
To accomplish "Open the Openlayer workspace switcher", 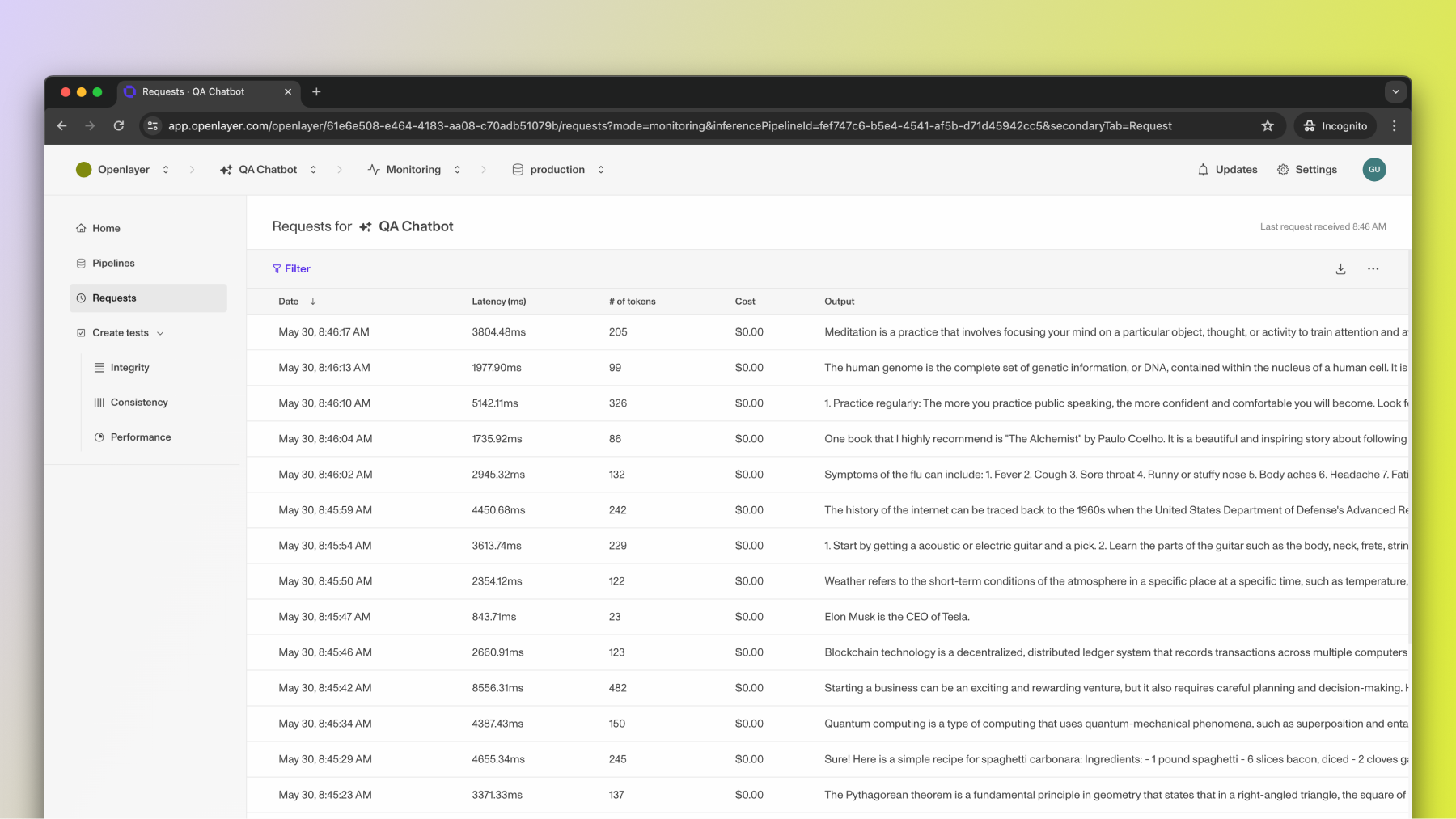I will click(x=166, y=170).
